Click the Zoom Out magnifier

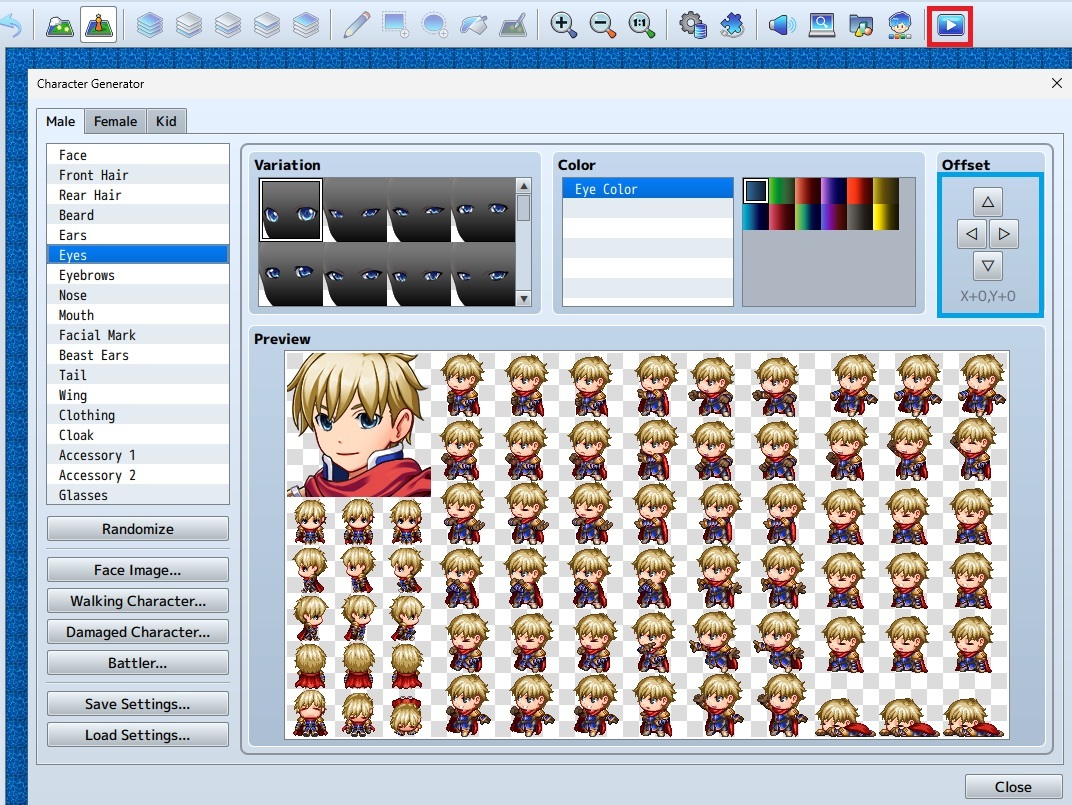pyautogui.click(x=603, y=26)
